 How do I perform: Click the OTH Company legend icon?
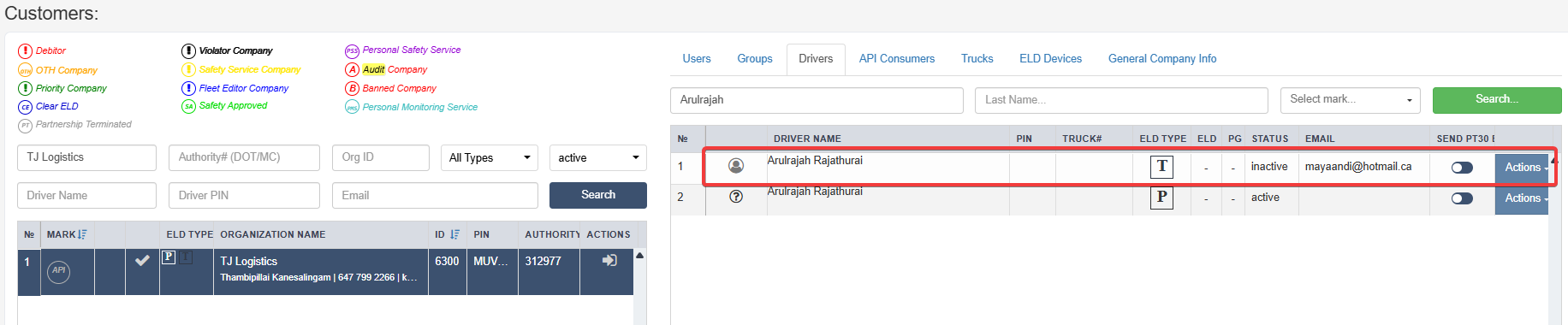point(25,70)
